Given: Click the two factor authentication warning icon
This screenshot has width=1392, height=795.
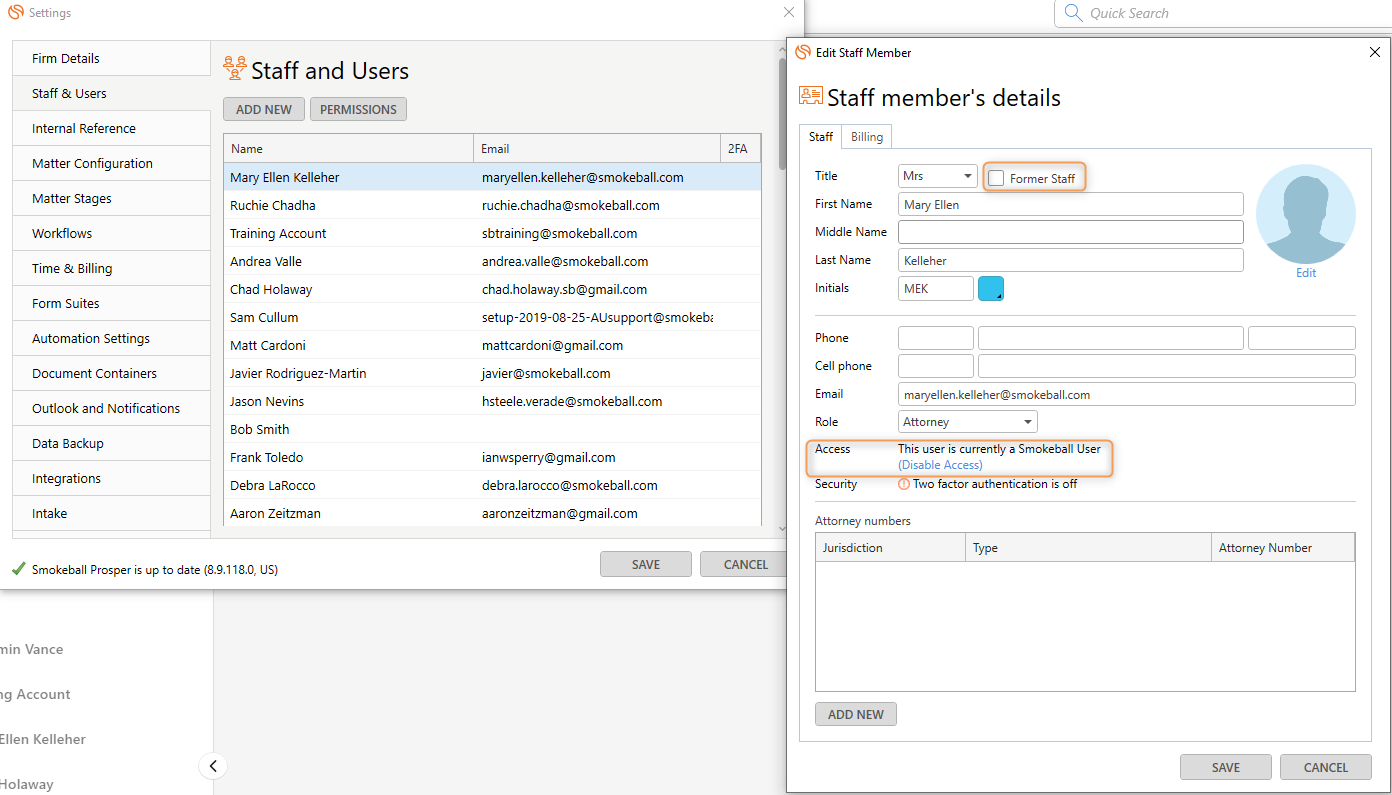Looking at the screenshot, I should (x=904, y=484).
